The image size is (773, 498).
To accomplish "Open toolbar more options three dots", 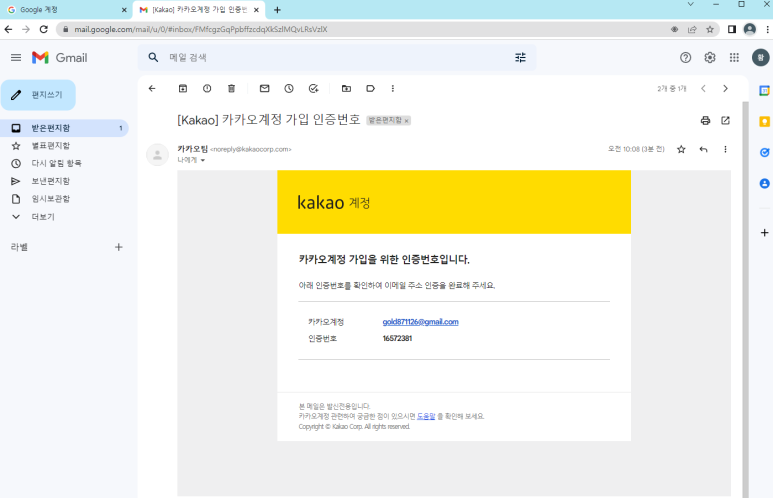I will coord(393,89).
